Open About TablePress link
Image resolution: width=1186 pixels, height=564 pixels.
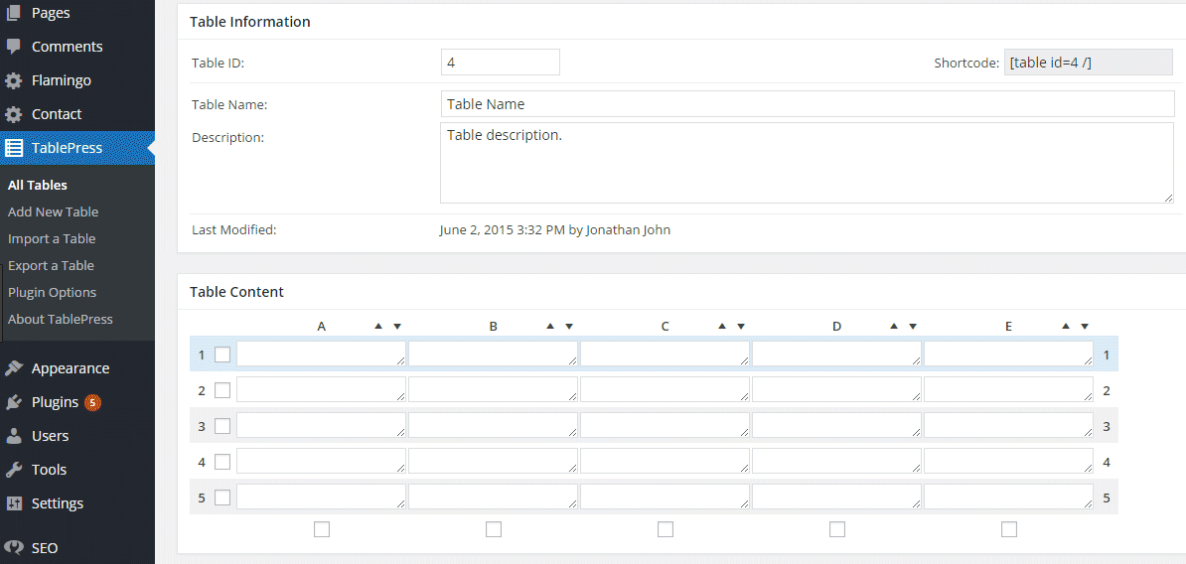pyautogui.click(x=61, y=319)
